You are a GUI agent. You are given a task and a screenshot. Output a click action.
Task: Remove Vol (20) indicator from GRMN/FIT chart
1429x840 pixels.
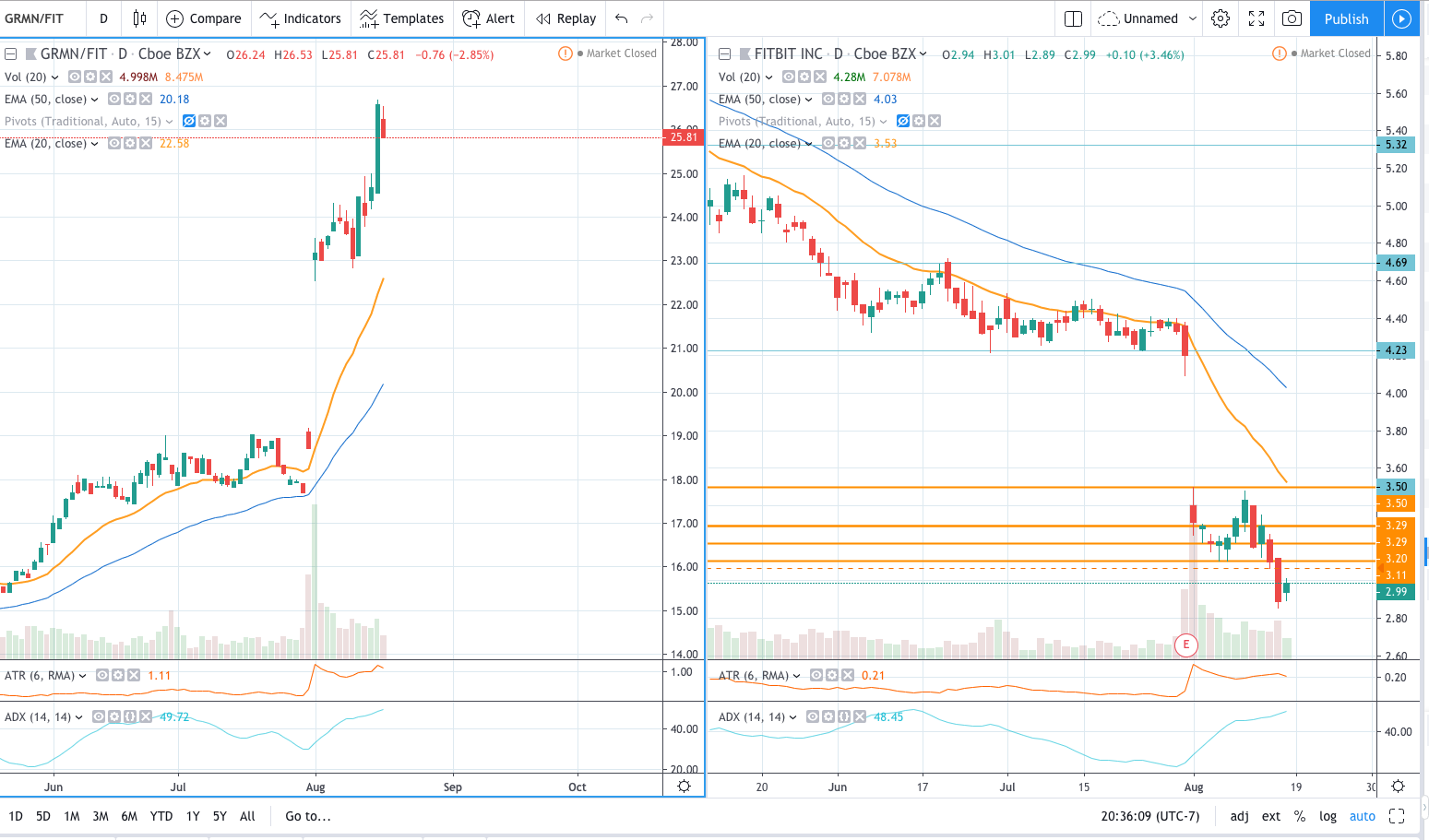click(x=106, y=77)
